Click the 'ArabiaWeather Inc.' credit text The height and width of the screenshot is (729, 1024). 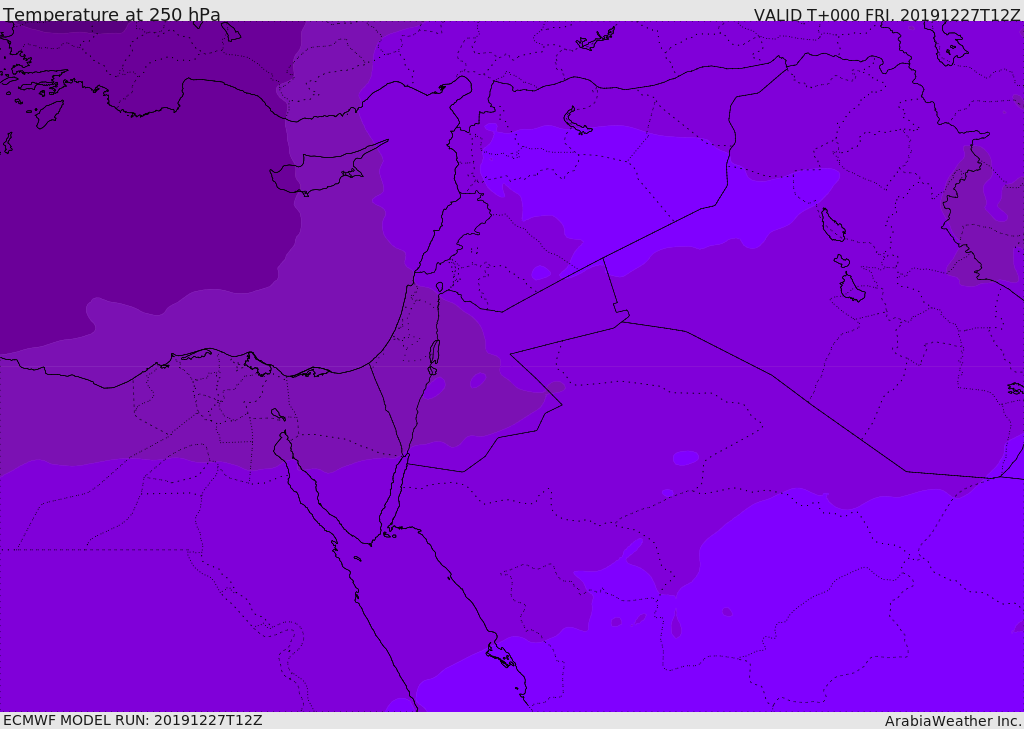coord(953,721)
